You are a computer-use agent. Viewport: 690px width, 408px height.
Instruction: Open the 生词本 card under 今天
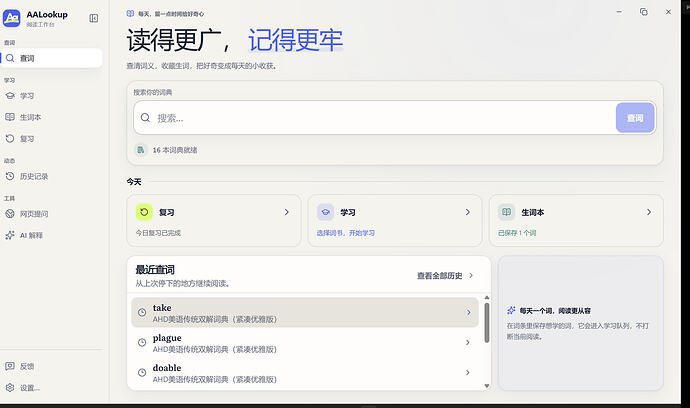tap(576, 221)
